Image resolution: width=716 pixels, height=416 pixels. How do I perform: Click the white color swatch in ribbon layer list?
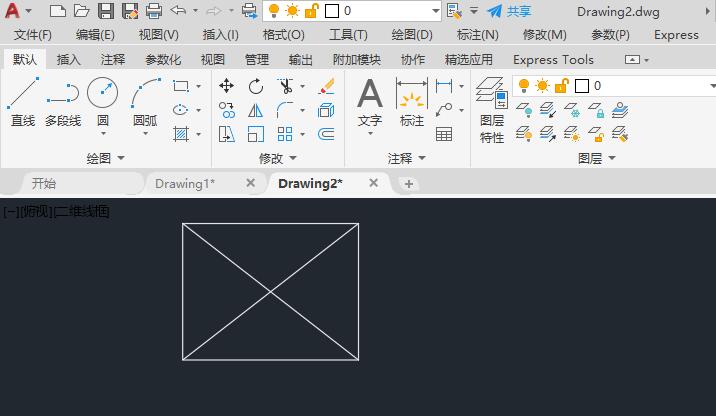click(x=582, y=86)
